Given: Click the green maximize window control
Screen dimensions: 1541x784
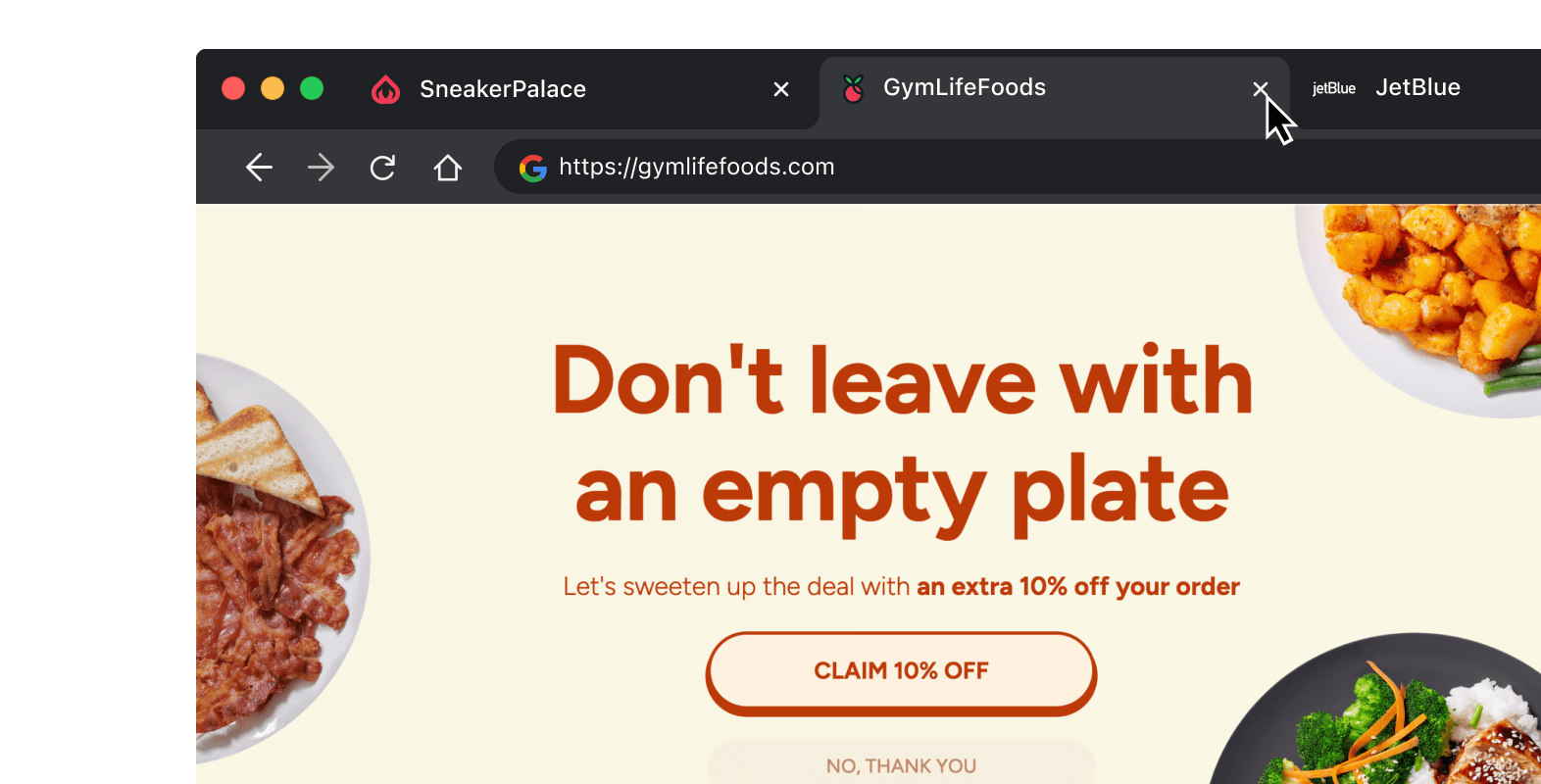Looking at the screenshot, I should [312, 87].
